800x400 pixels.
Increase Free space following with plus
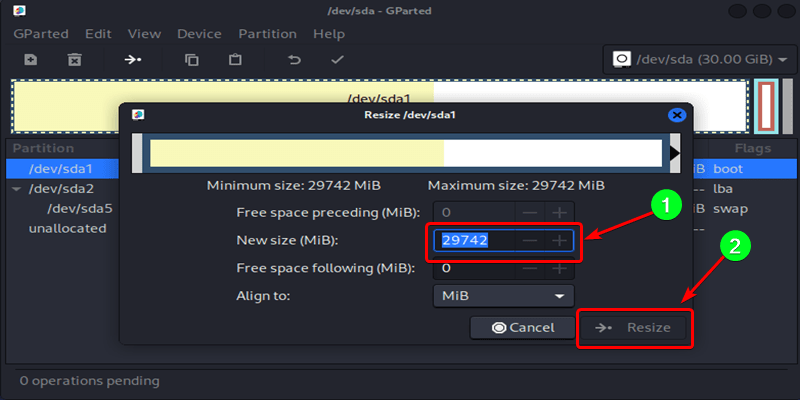[x=560, y=268]
